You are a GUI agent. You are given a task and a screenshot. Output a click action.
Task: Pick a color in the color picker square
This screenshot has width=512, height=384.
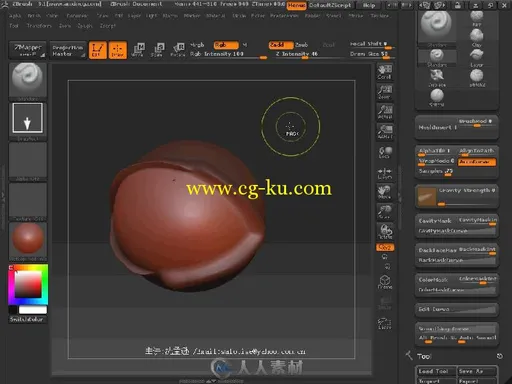tap(28, 284)
